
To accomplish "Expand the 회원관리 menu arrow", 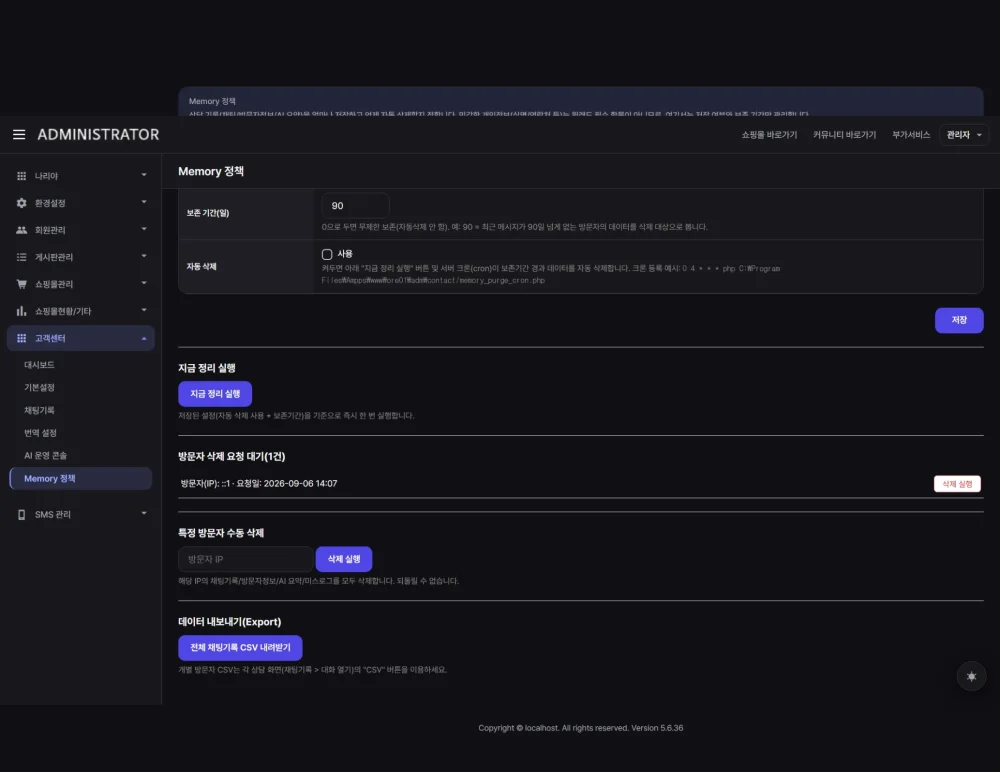I will (144, 229).
